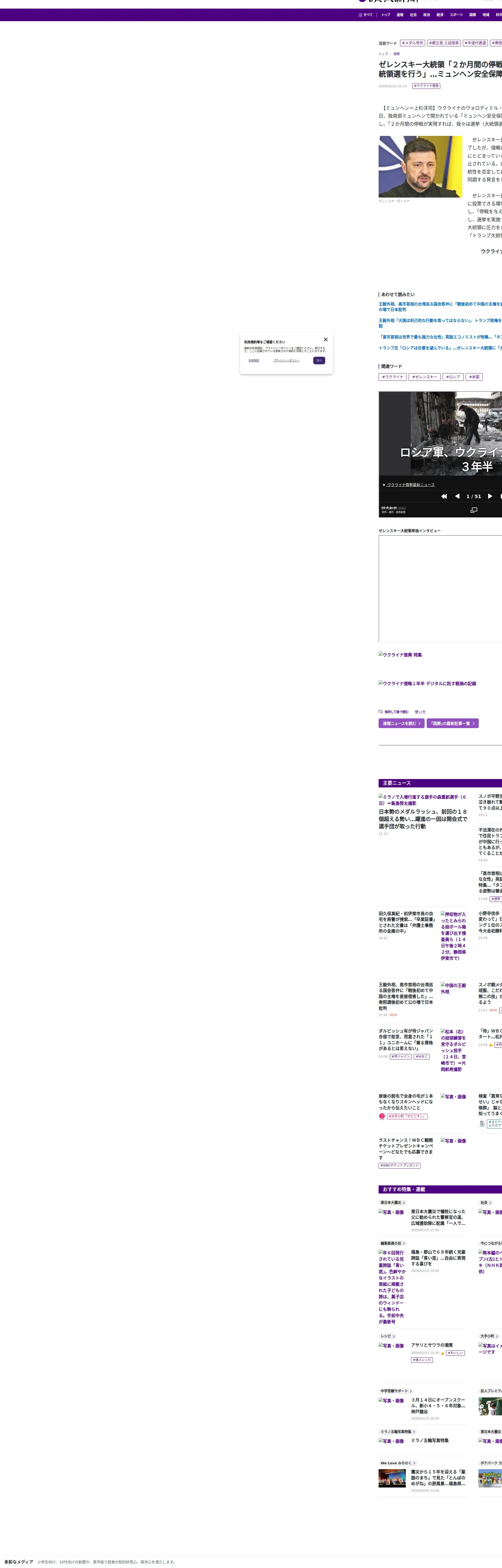Screen dimensions: 502x1568
Task: Go to first slide with rewind icon
Action: (444, 496)
